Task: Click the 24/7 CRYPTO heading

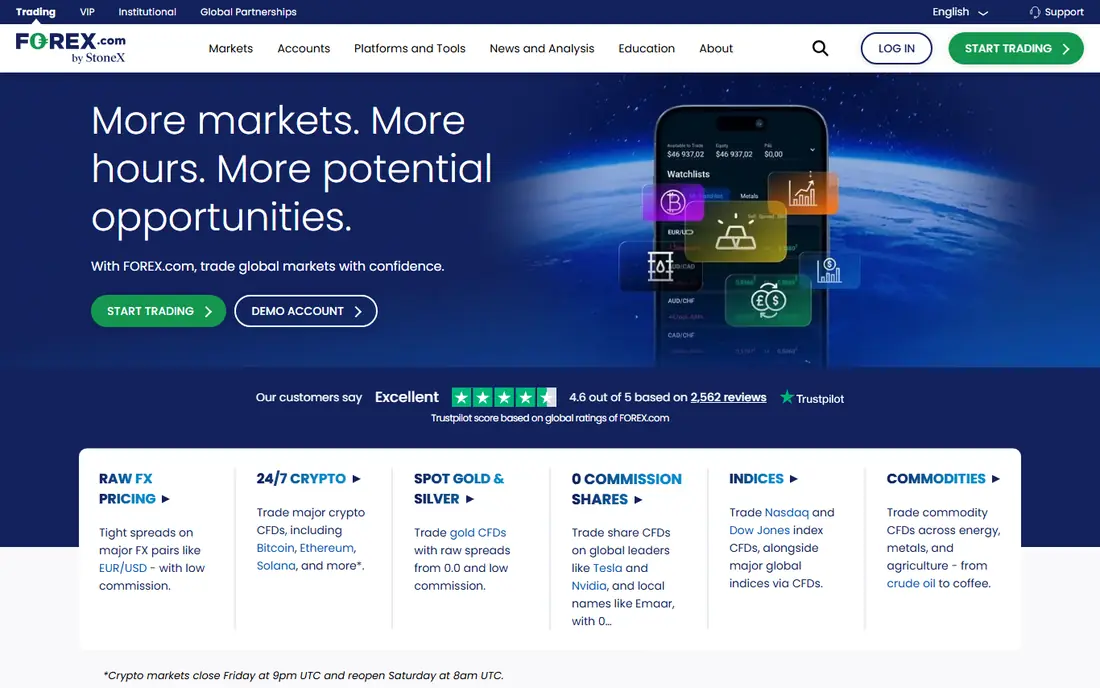Action: [x=301, y=478]
